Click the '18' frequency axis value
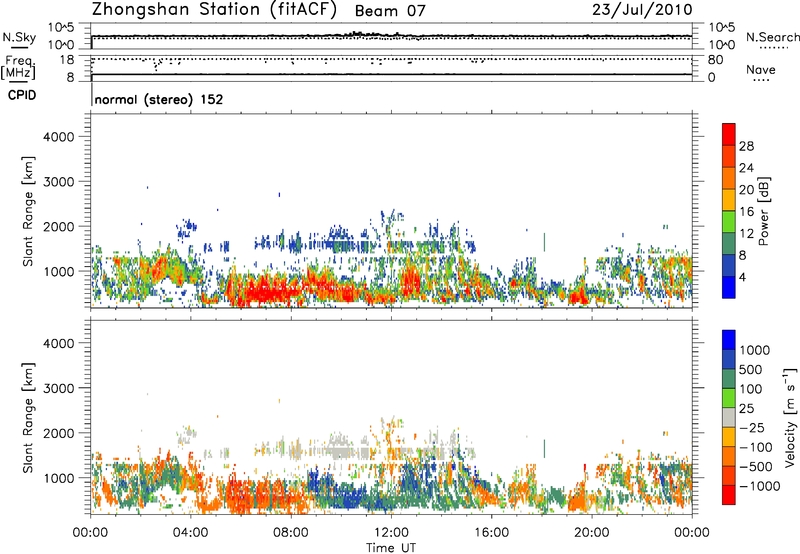Screen dimensions: 800x554 point(67,60)
